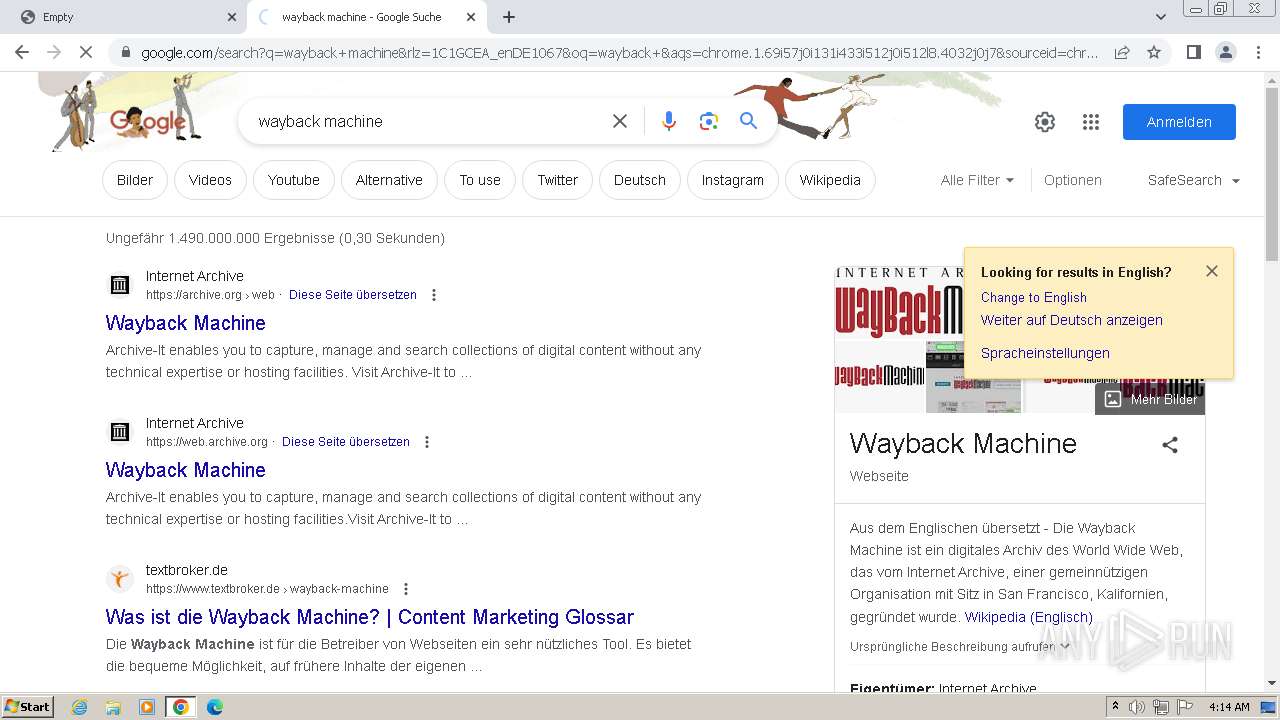
Task: Expand Ursprüngliche Beschreibung aufrufen
Action: click(959, 647)
